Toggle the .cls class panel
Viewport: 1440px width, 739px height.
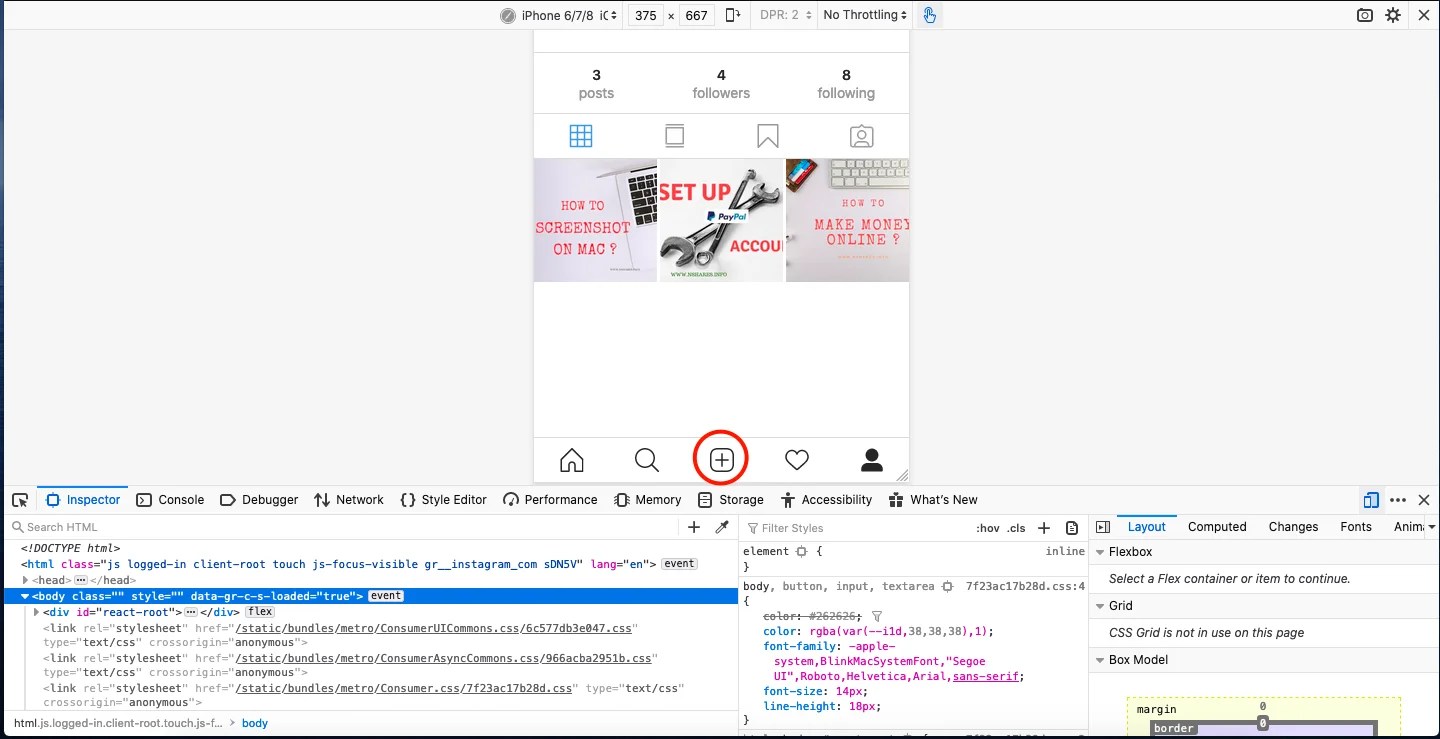tap(1016, 527)
